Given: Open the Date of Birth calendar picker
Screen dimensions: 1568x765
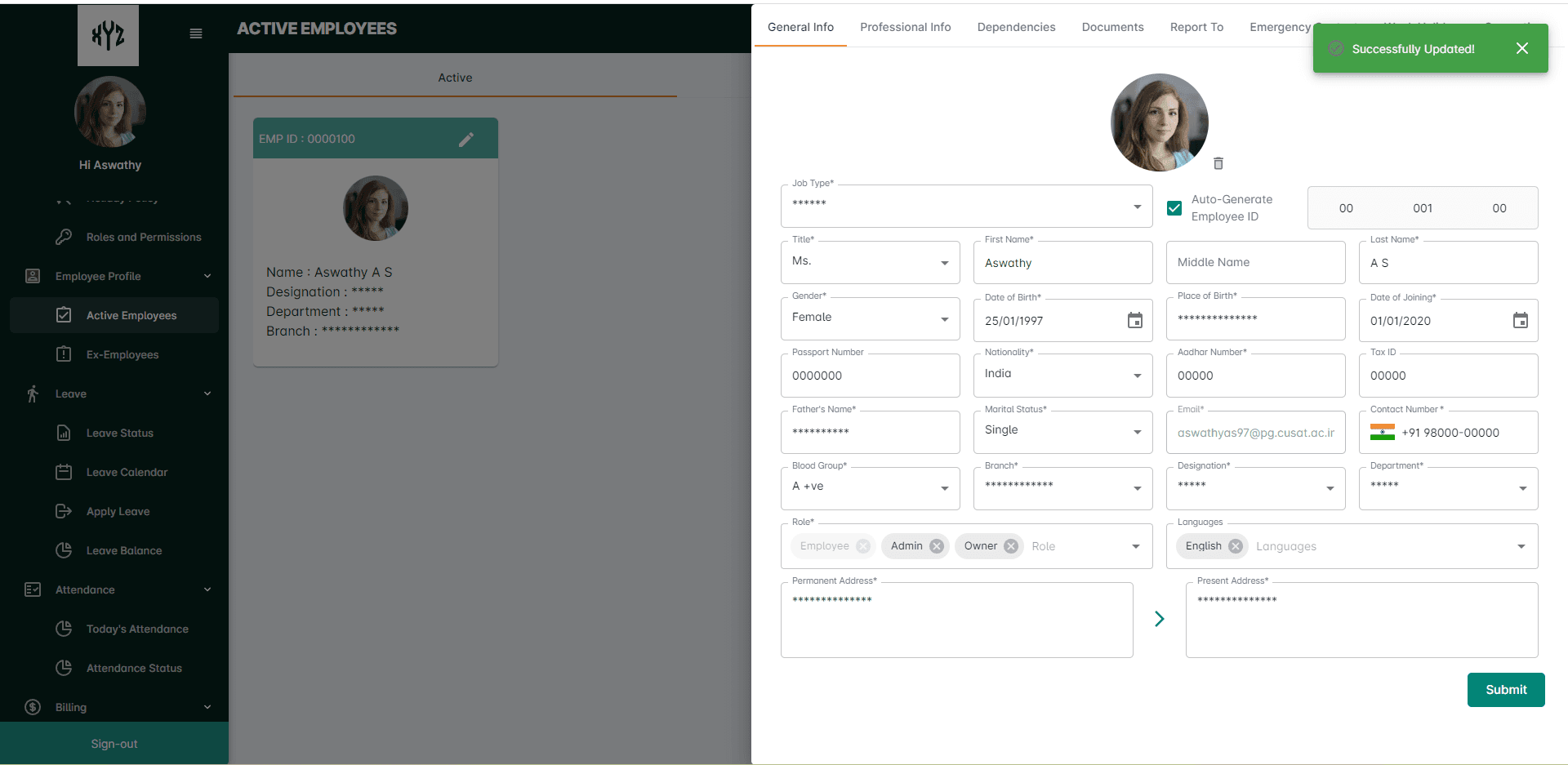Looking at the screenshot, I should 1134,321.
